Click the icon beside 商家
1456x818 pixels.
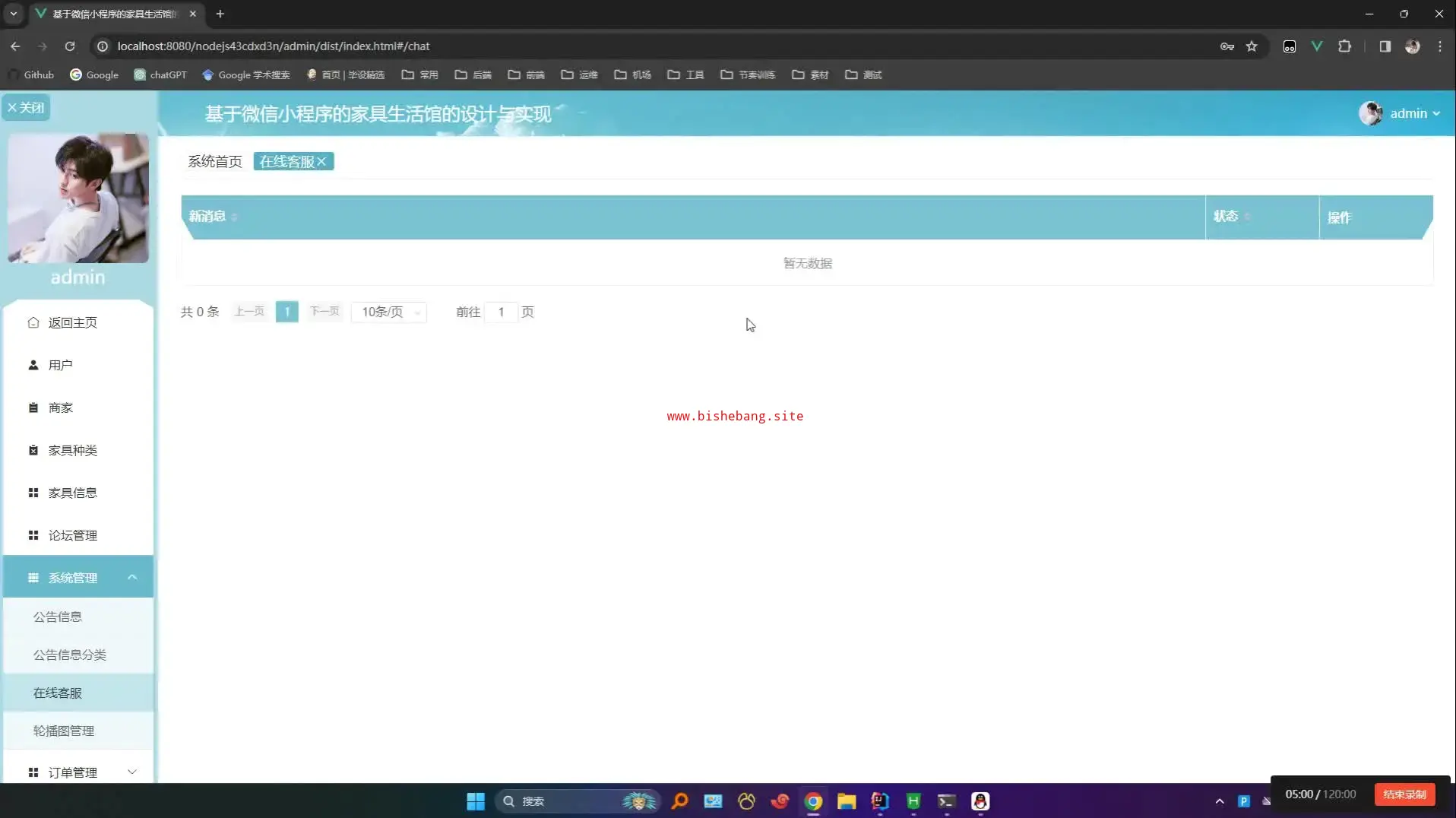[33, 407]
